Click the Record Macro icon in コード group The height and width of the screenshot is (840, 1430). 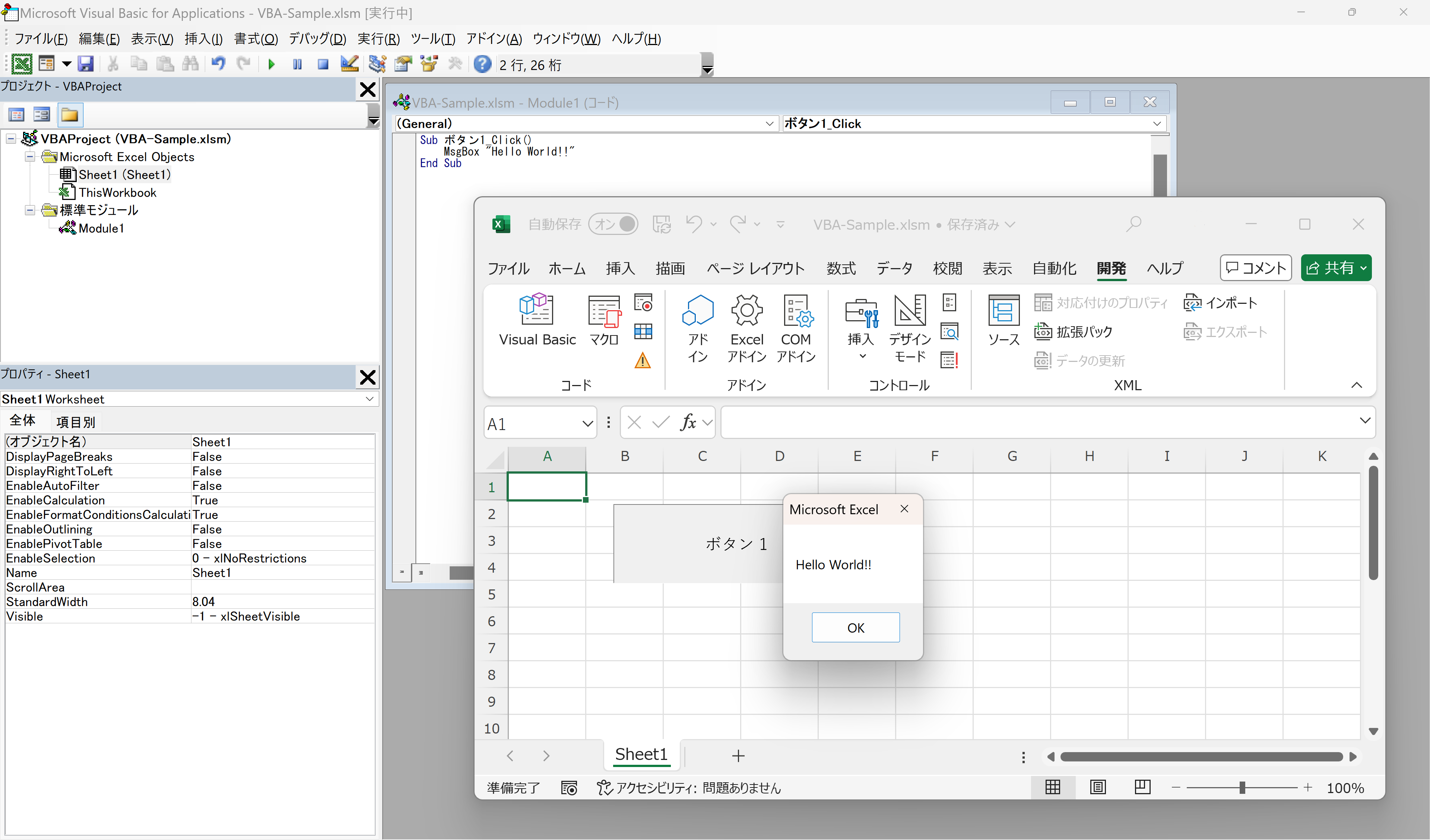(x=643, y=302)
